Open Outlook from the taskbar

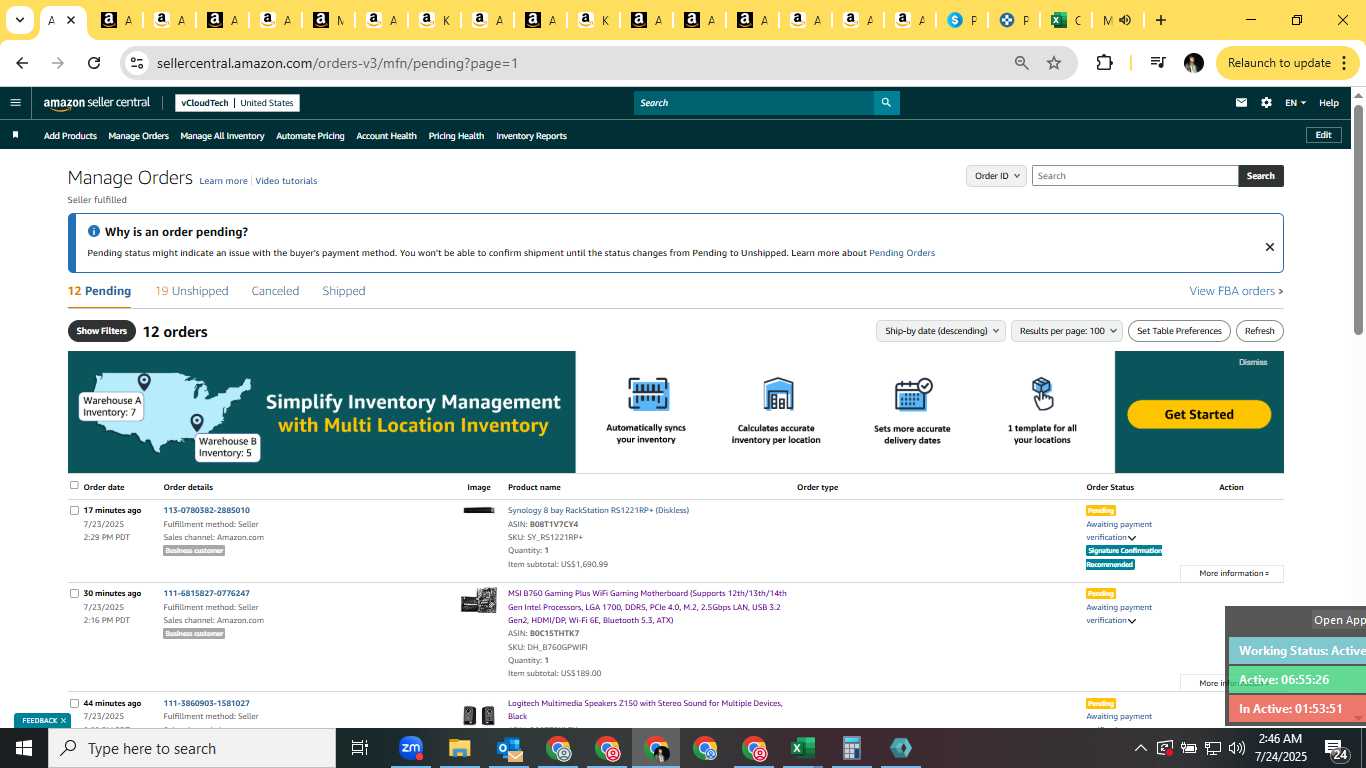point(509,748)
